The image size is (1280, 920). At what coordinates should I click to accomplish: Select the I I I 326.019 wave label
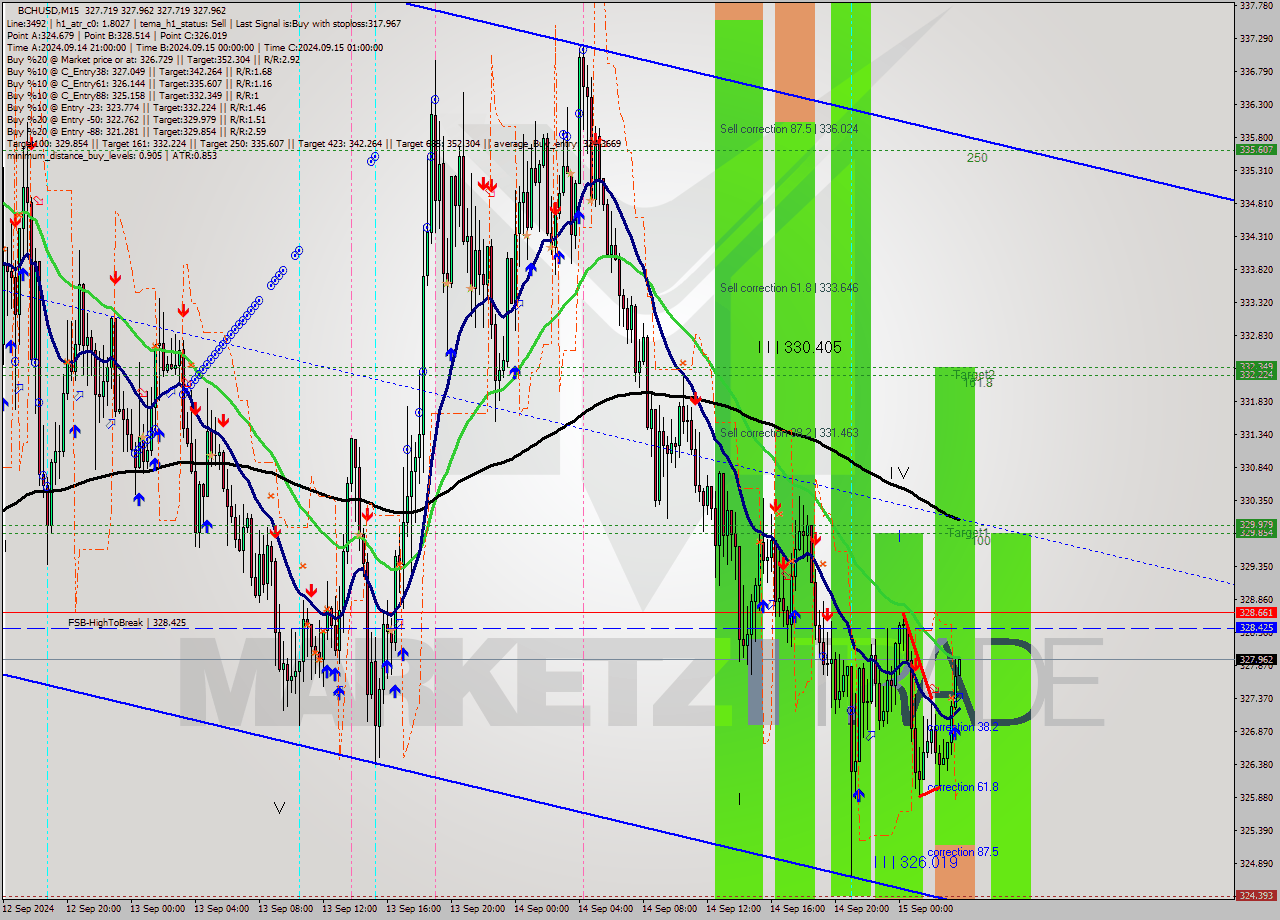click(x=916, y=862)
